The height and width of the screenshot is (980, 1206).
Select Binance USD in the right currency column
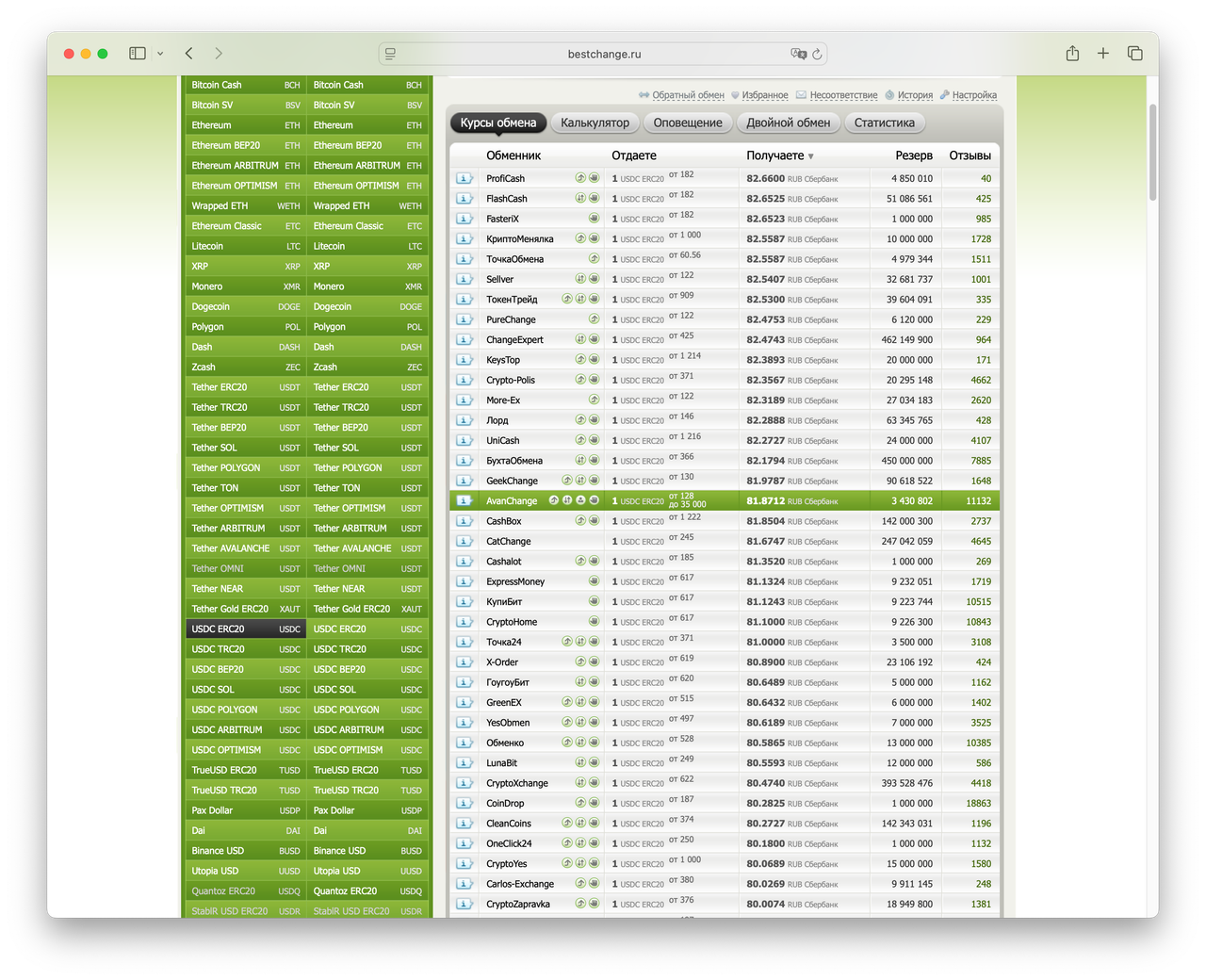coord(367,851)
